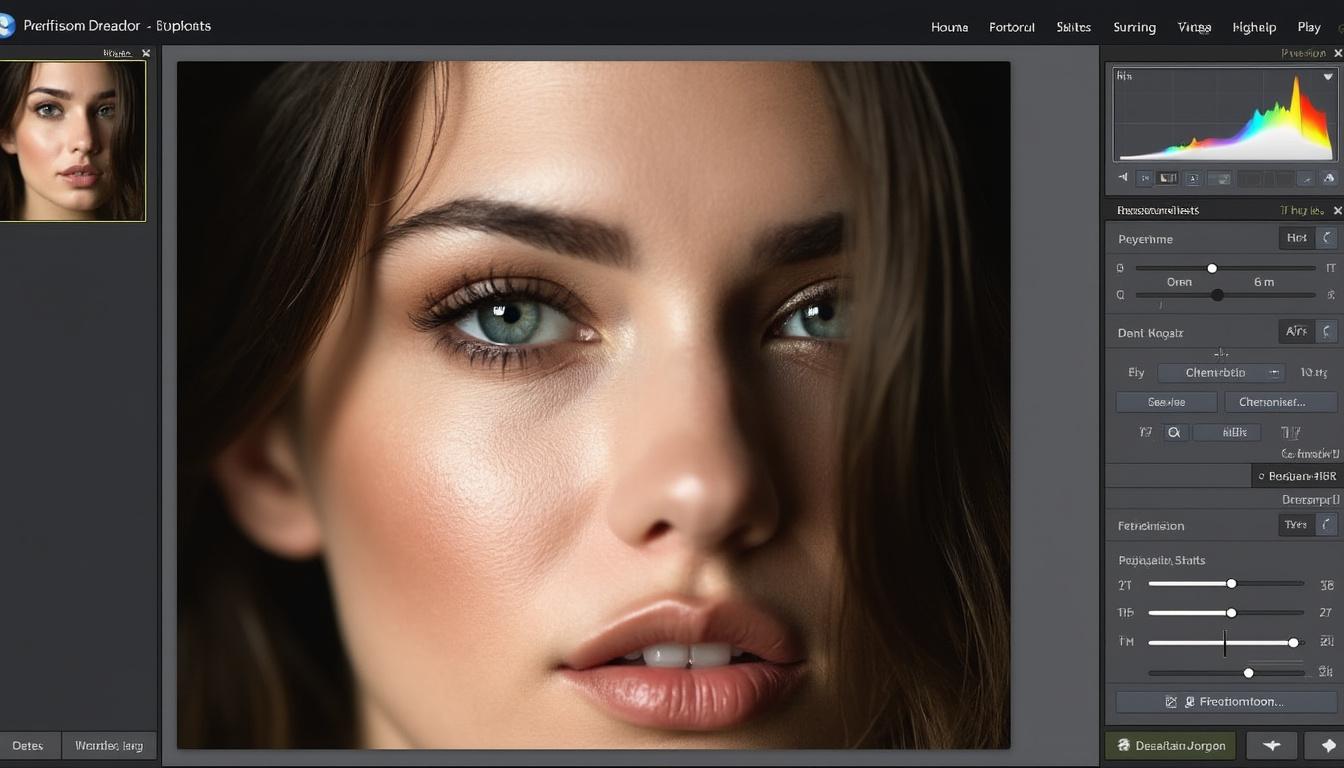
Task: Open the Fortorul menu
Action: pyautogui.click(x=1012, y=27)
